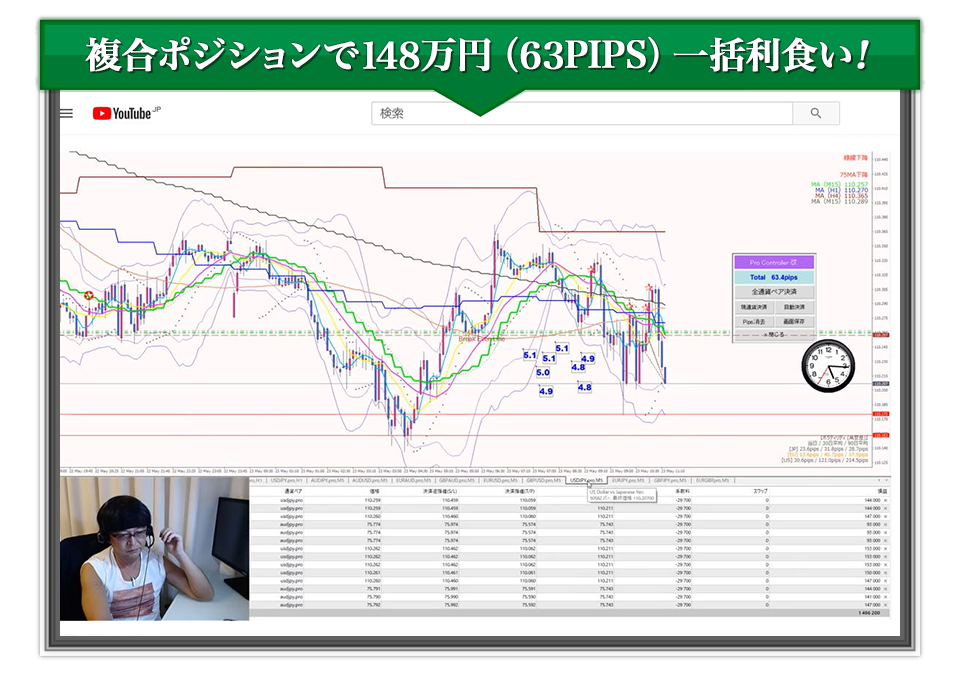Switch to the EURGBP.pro,M5 chart tab
Viewport: 960px width, 675px height.
pyautogui.click(x=713, y=480)
